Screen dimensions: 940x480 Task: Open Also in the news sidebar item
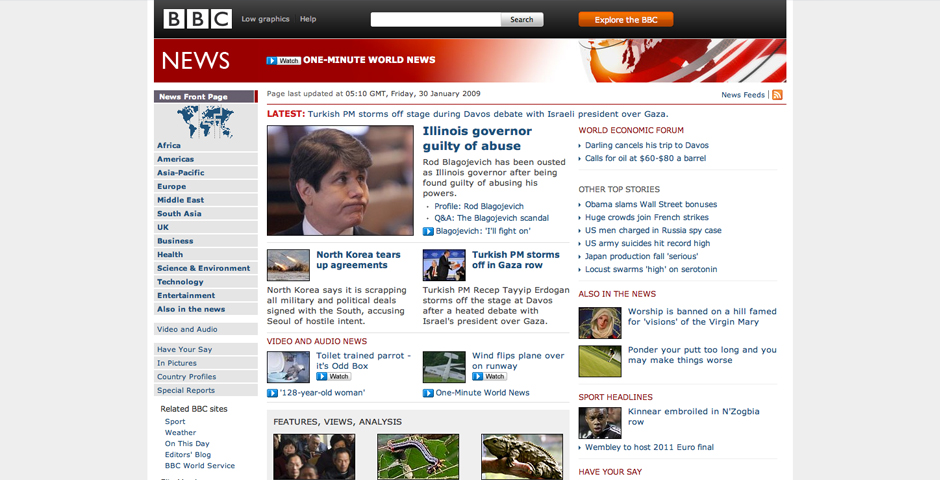point(206,309)
